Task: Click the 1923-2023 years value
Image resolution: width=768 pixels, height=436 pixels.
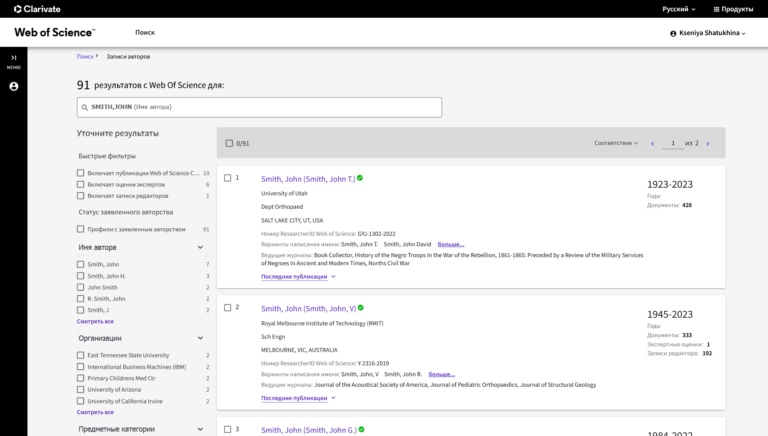Action: point(670,185)
